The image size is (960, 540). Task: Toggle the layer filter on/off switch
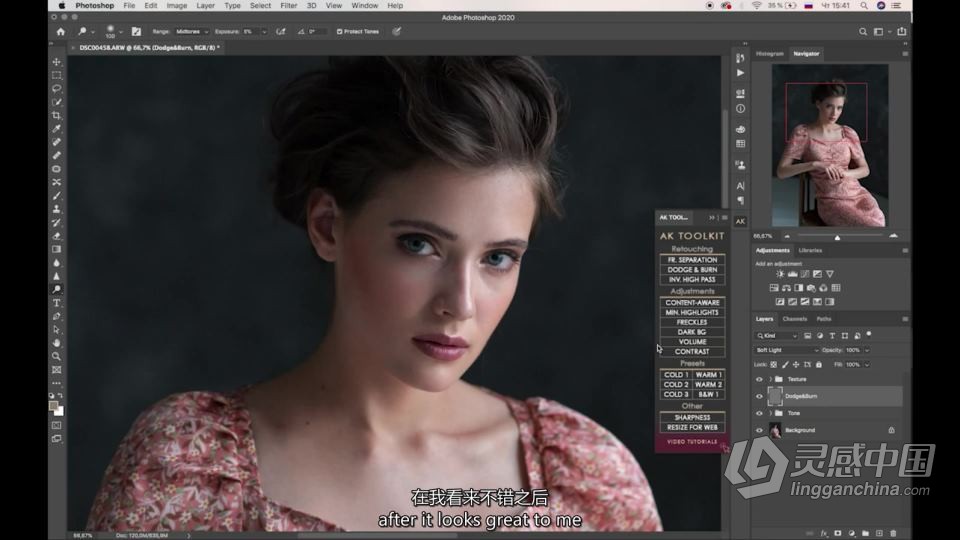point(869,334)
